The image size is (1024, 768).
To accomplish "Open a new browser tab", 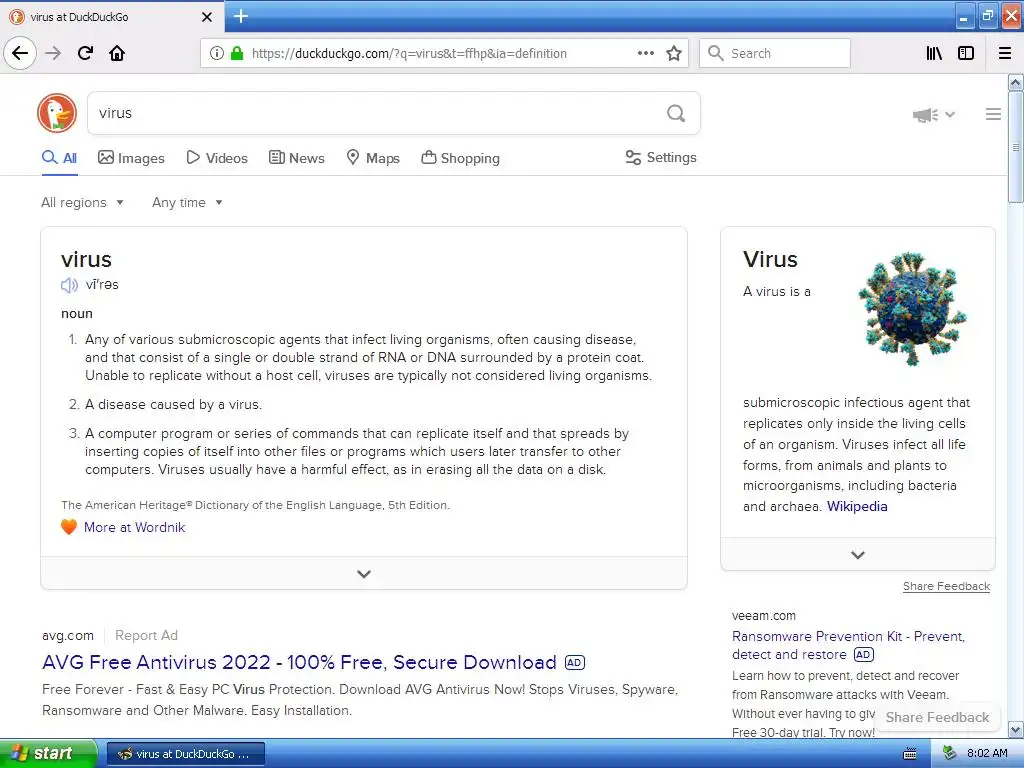I will tap(241, 16).
